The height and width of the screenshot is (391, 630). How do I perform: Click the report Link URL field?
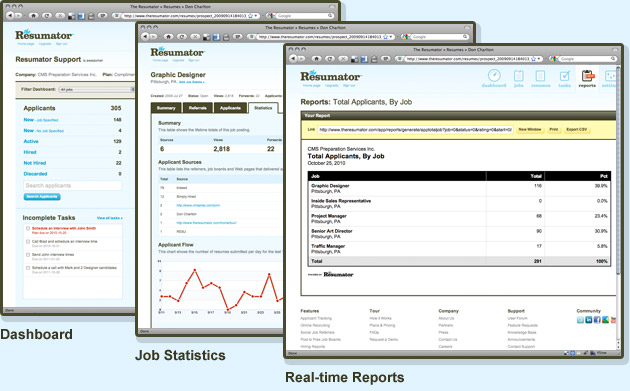point(415,130)
